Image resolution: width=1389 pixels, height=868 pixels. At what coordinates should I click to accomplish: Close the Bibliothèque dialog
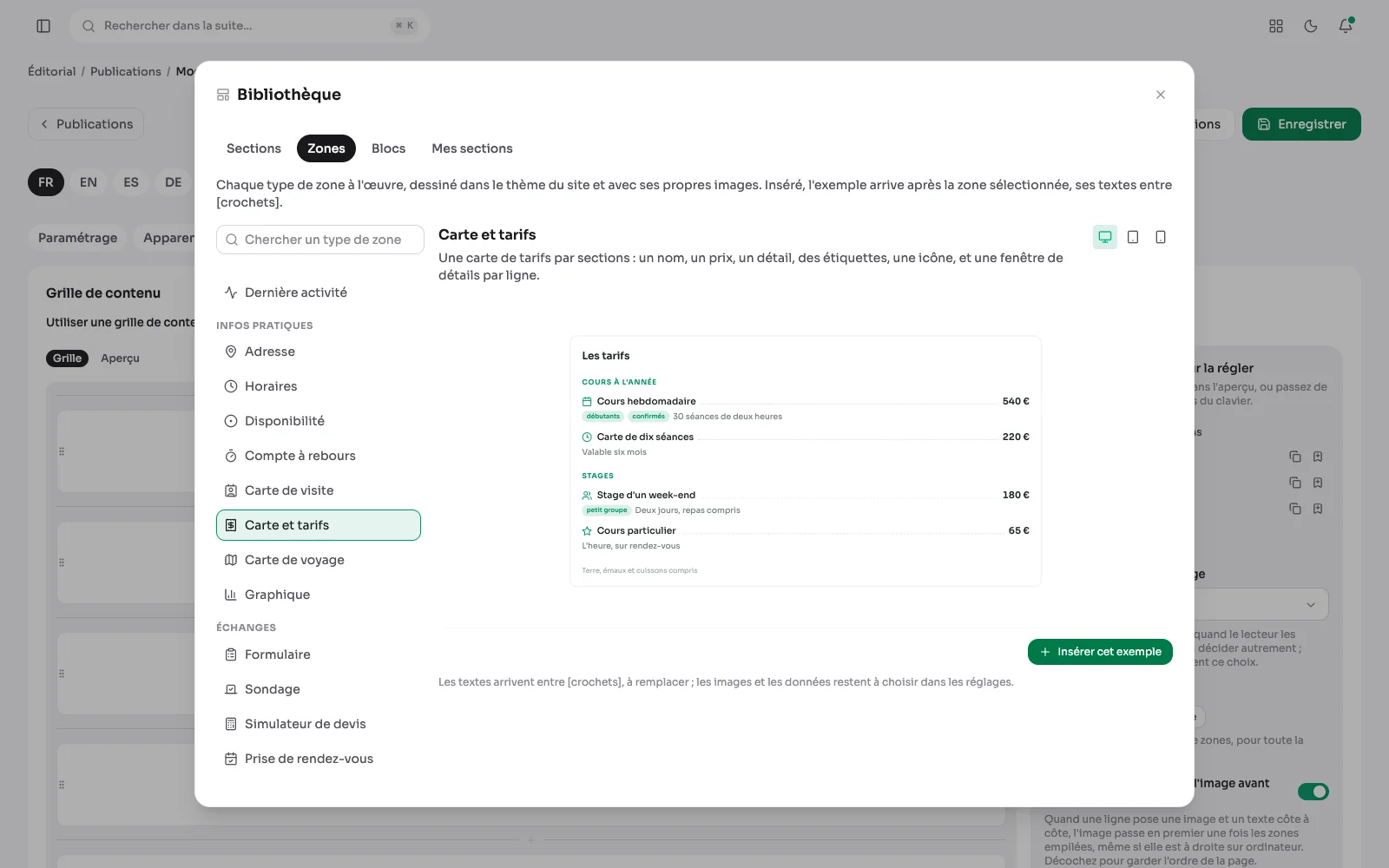coord(1161,95)
